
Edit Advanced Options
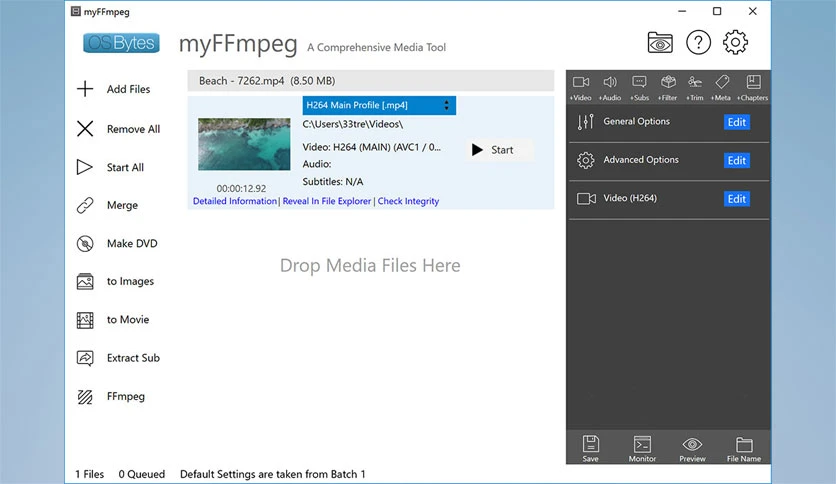pyautogui.click(x=737, y=160)
